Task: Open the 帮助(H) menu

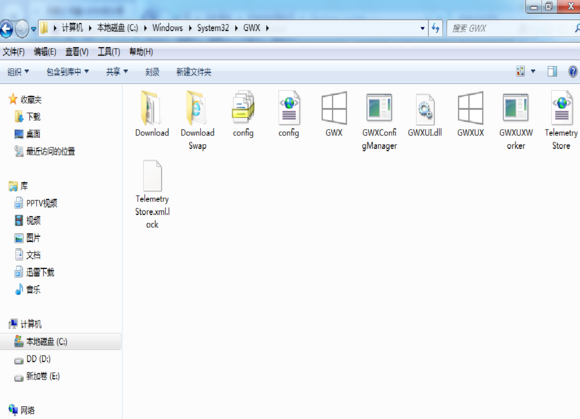Action: click(141, 52)
